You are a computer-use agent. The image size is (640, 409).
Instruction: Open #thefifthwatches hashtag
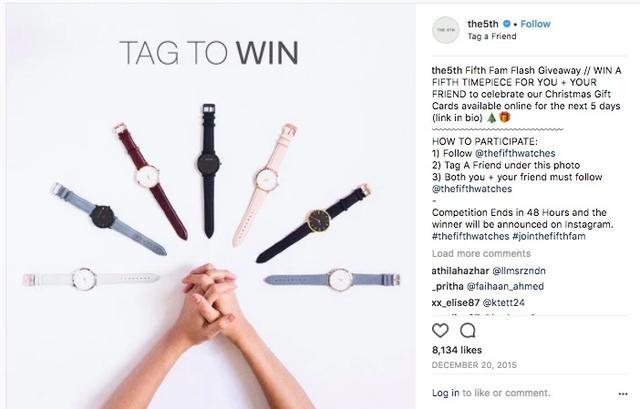point(471,236)
